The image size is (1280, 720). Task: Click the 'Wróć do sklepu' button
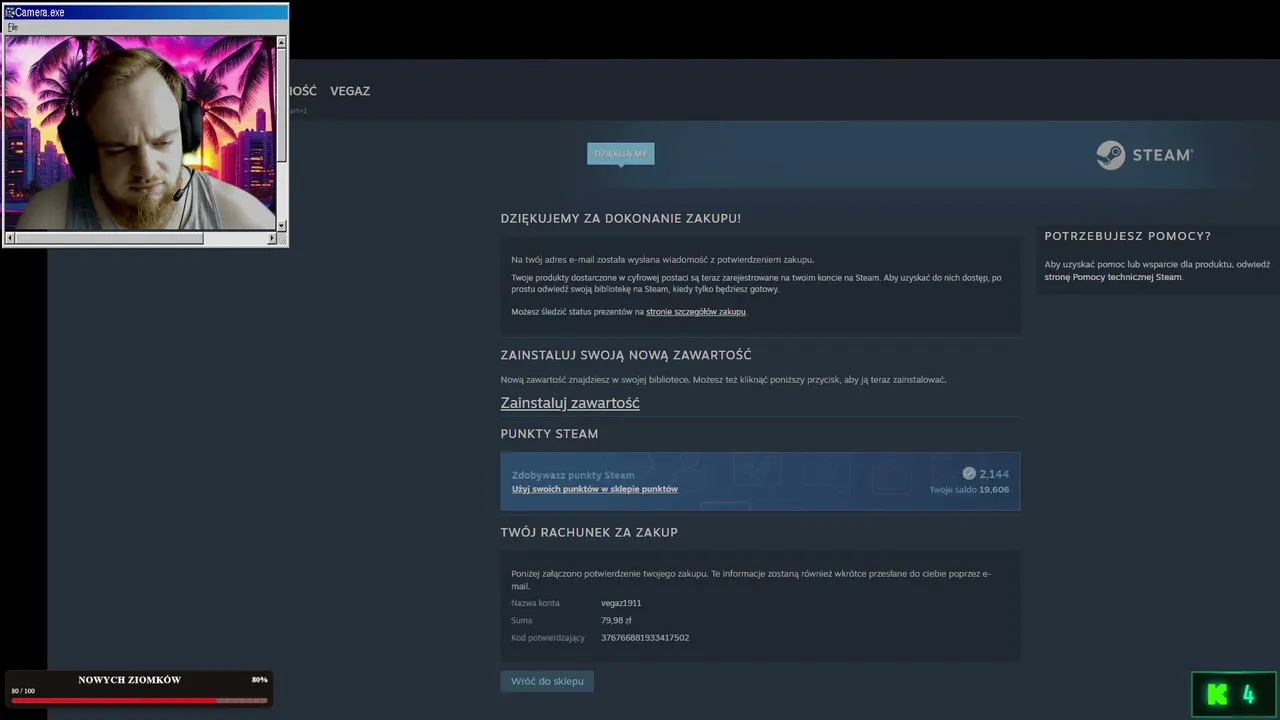tap(547, 681)
